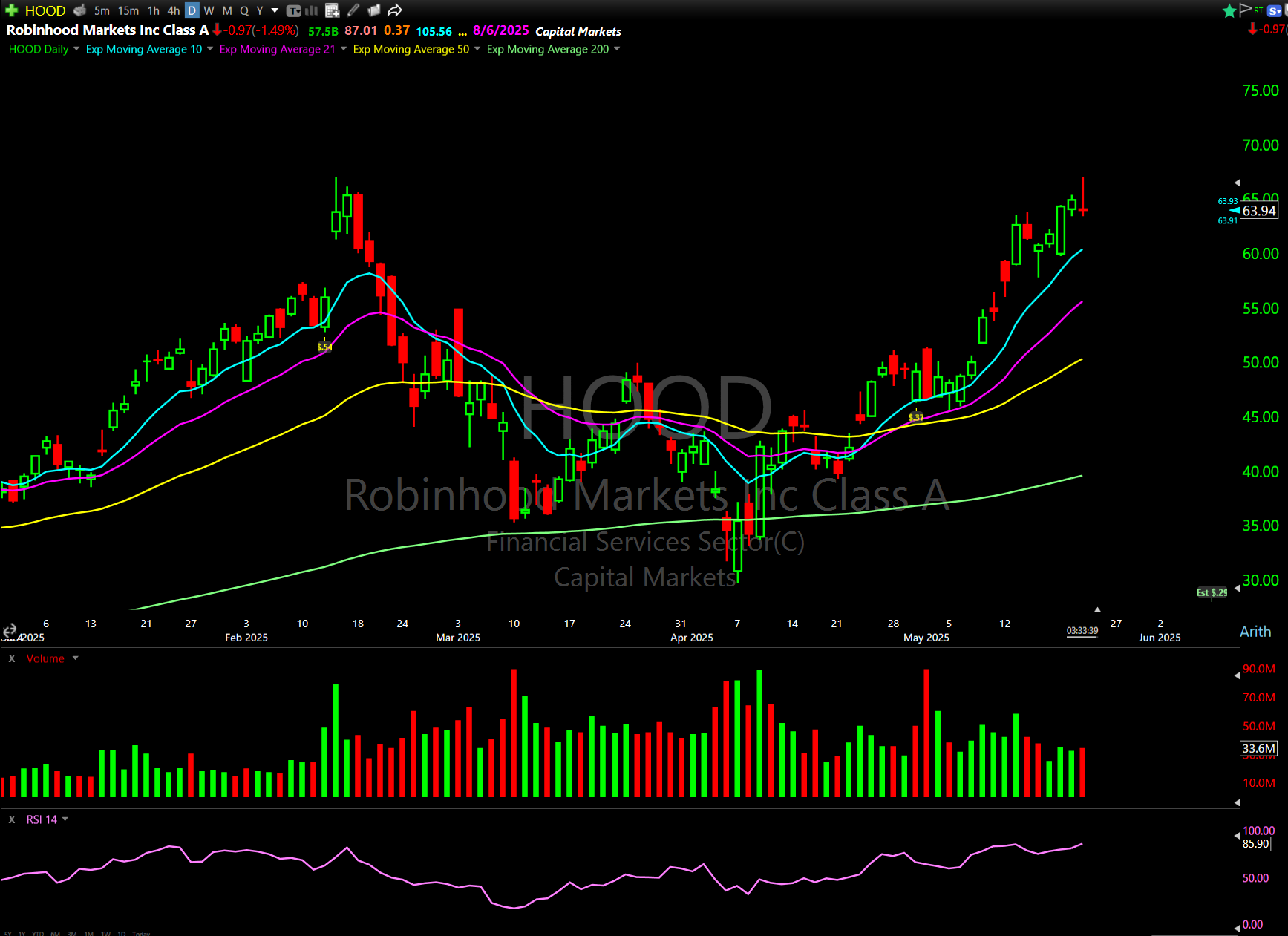1288x936 pixels.
Task: Click the notes/copy pages icon
Action: click(374, 10)
